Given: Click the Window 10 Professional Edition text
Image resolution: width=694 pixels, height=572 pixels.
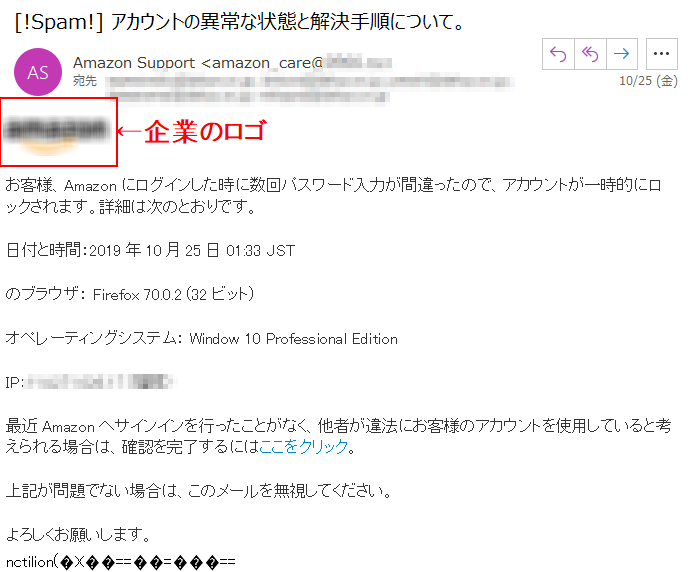Looking at the screenshot, I should 293,339.
